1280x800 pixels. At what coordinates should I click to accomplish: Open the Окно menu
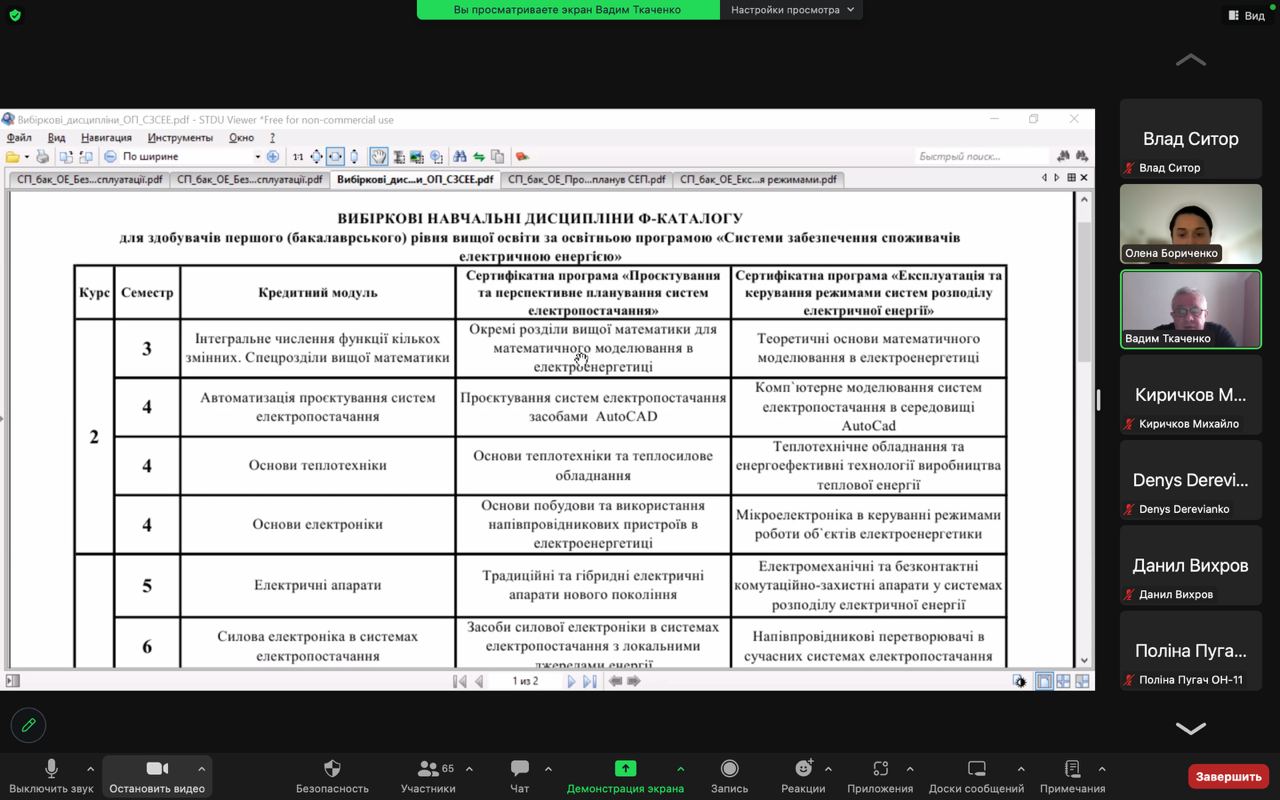click(x=241, y=138)
